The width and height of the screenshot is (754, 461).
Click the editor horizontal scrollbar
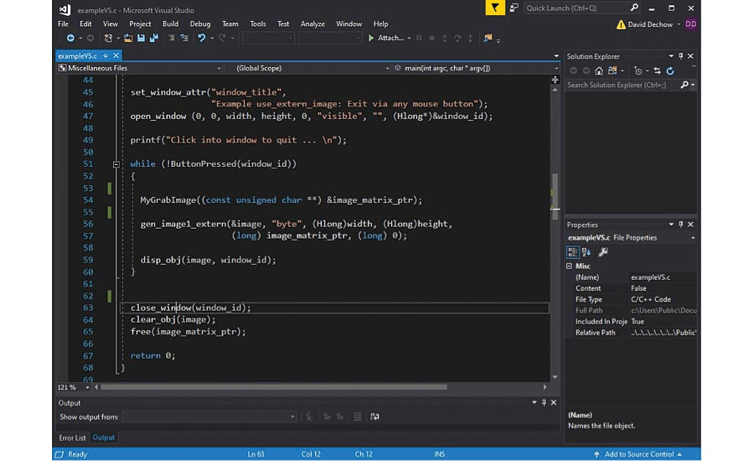click(x=273, y=387)
